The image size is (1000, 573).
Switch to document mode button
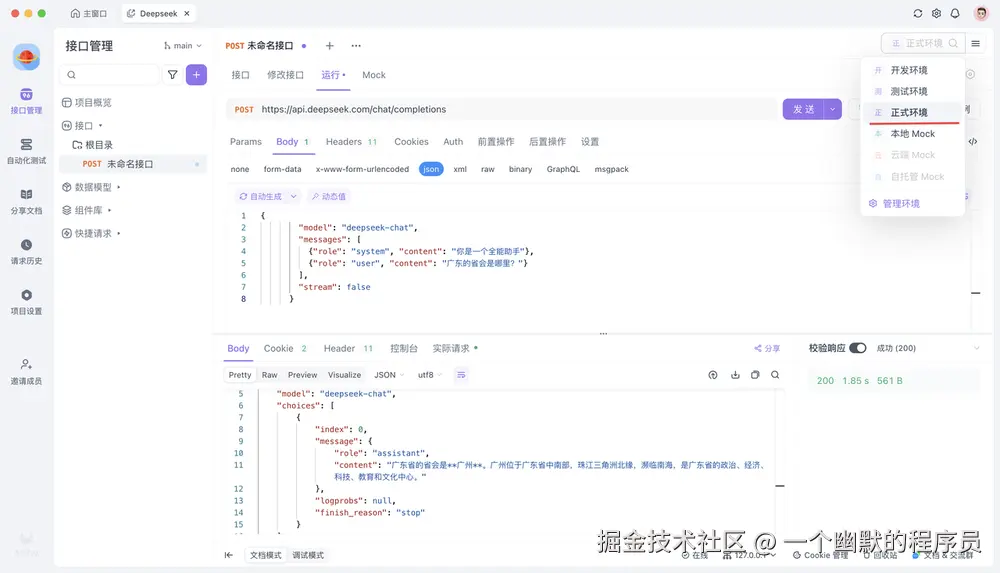265,555
